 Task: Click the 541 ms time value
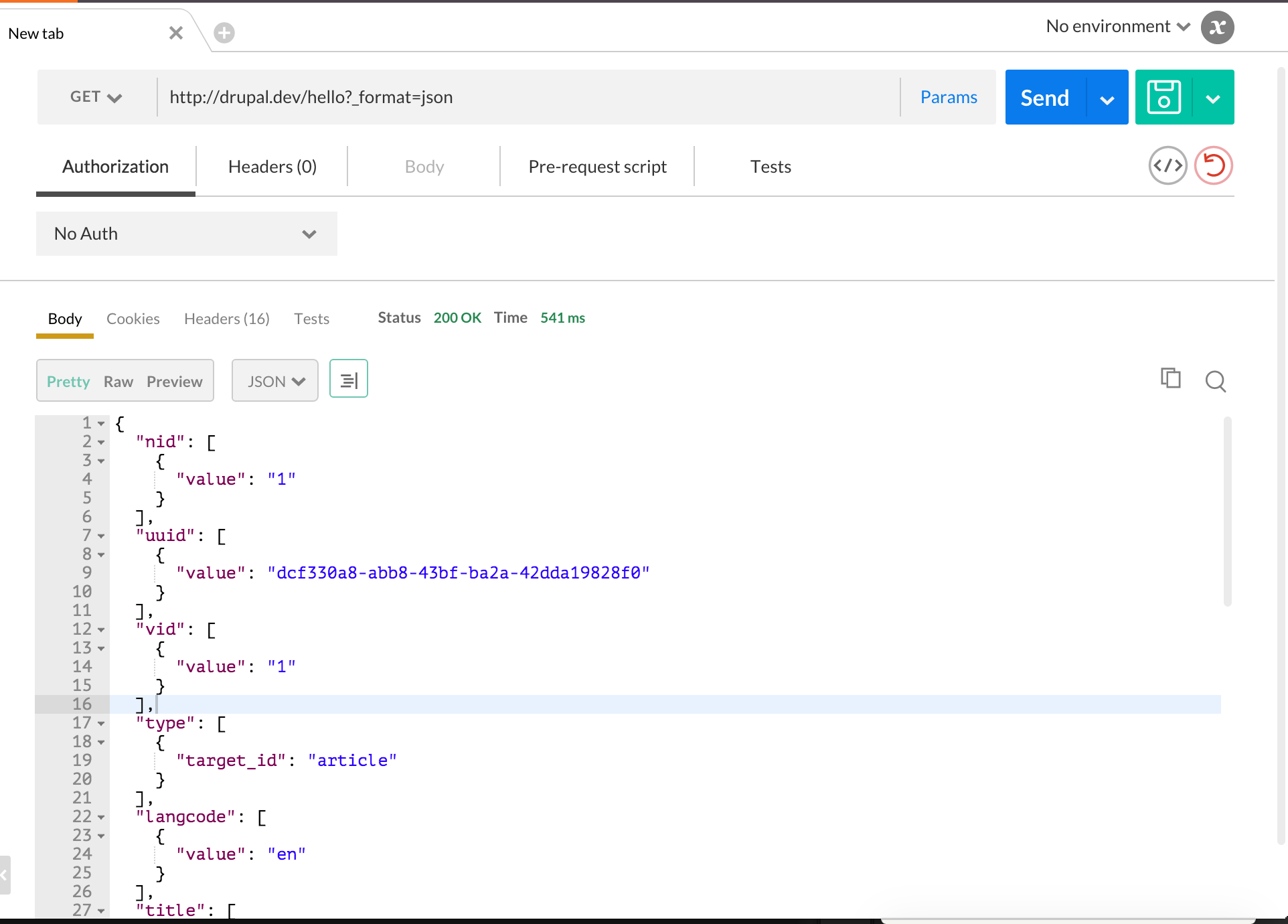[562, 318]
